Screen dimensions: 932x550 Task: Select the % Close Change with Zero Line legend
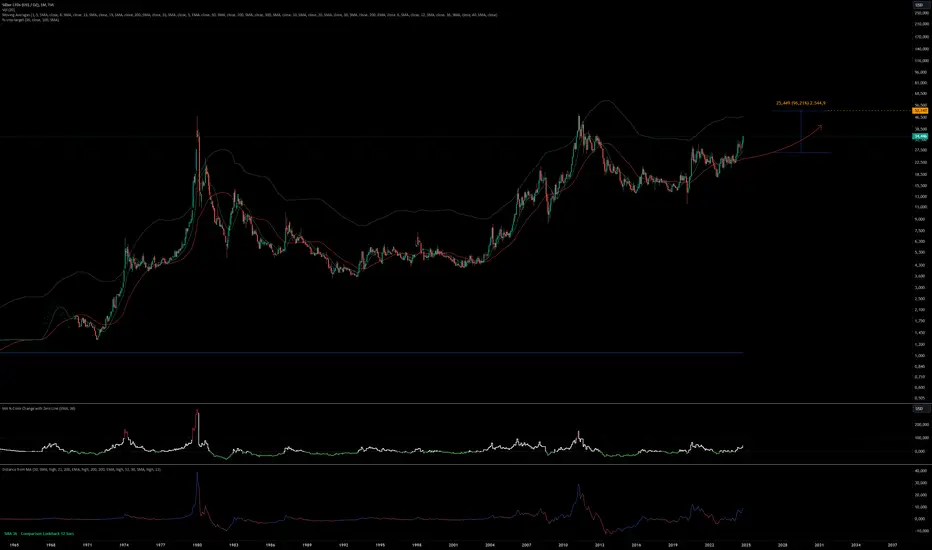pyautogui.click(x=39, y=408)
